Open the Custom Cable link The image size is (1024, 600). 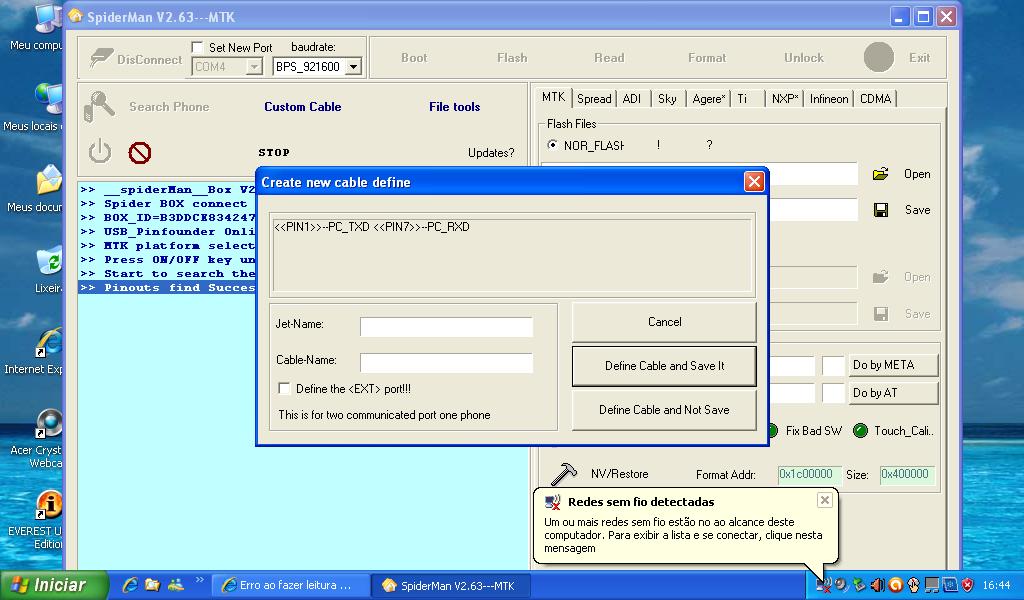(302, 106)
